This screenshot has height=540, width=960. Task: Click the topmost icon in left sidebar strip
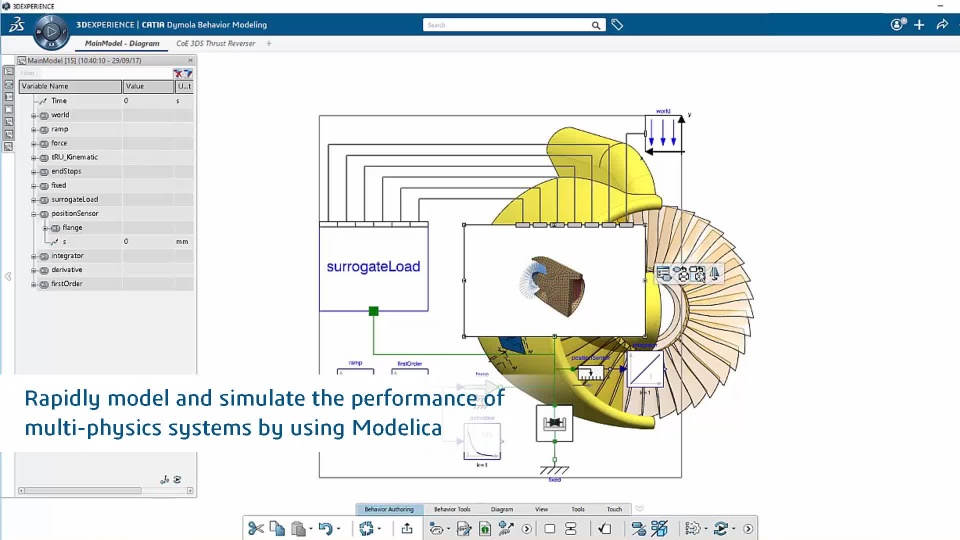[x=9, y=72]
